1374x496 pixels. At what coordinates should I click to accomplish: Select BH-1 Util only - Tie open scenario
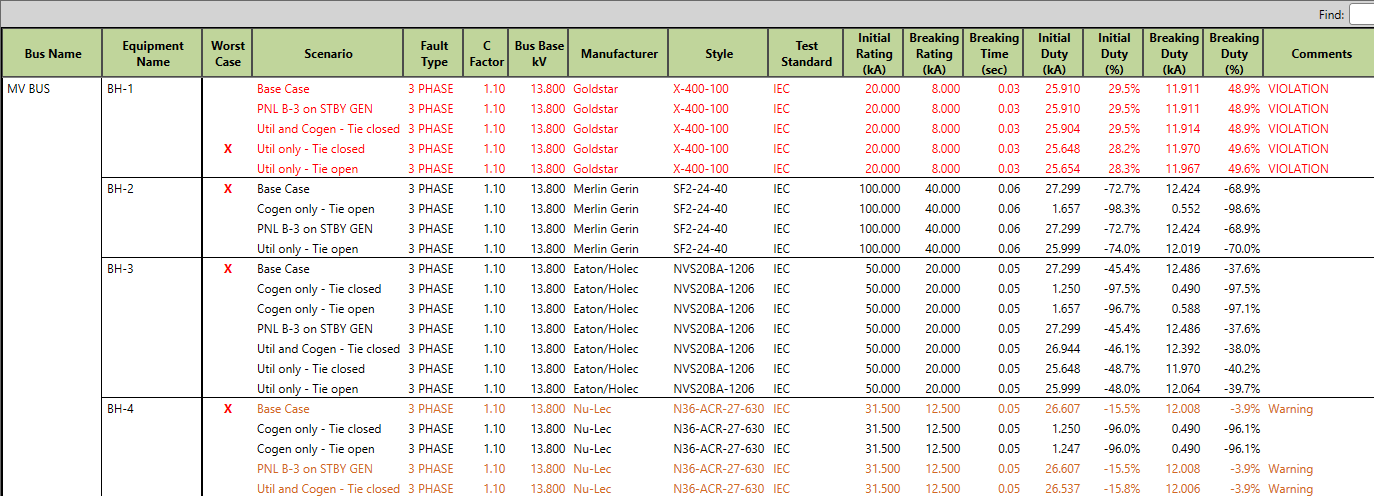307,169
